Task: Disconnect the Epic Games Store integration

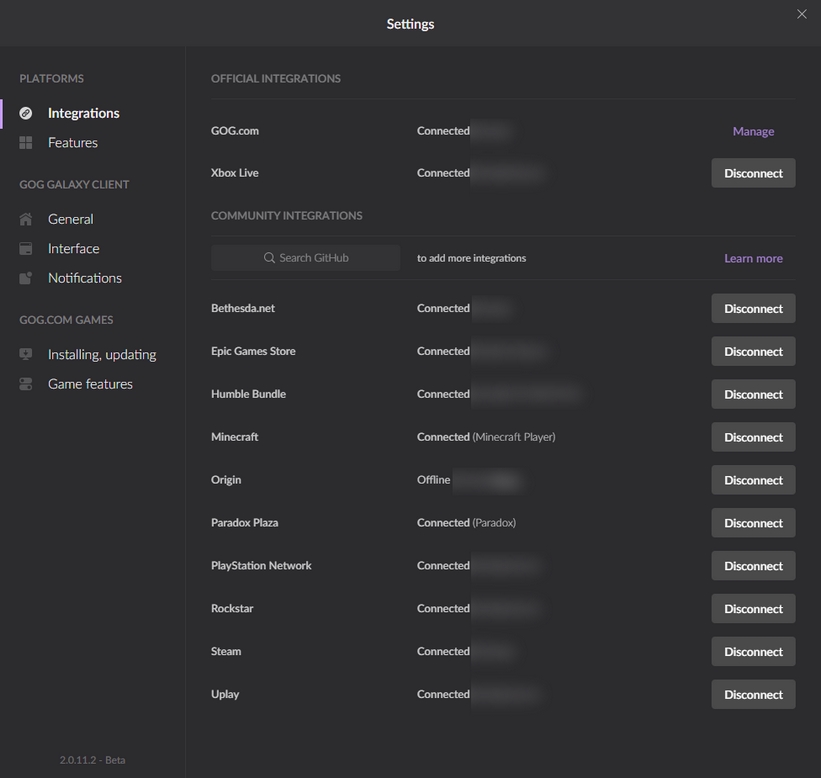Action: tap(753, 352)
